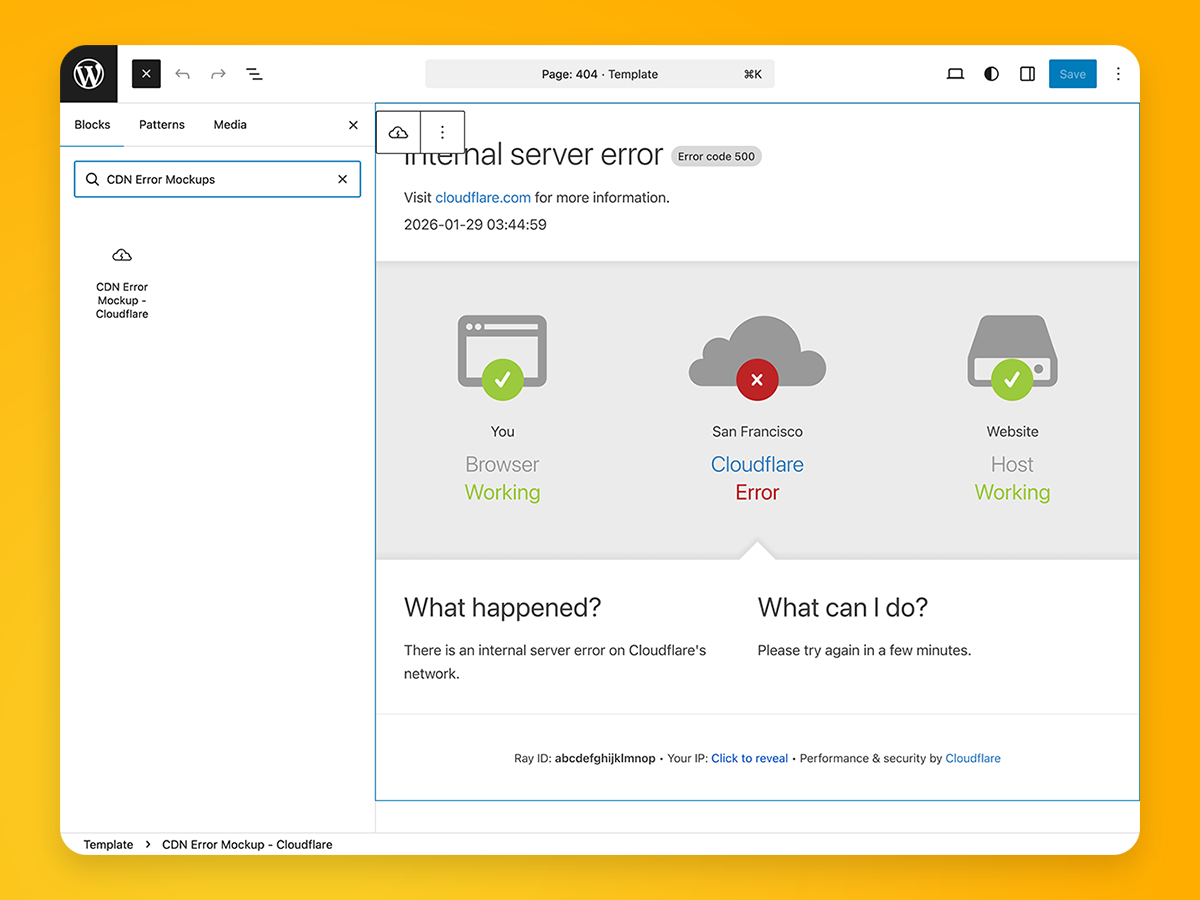This screenshot has height=900, width=1200.
Task: Switch to the Media tab
Action: tap(230, 125)
